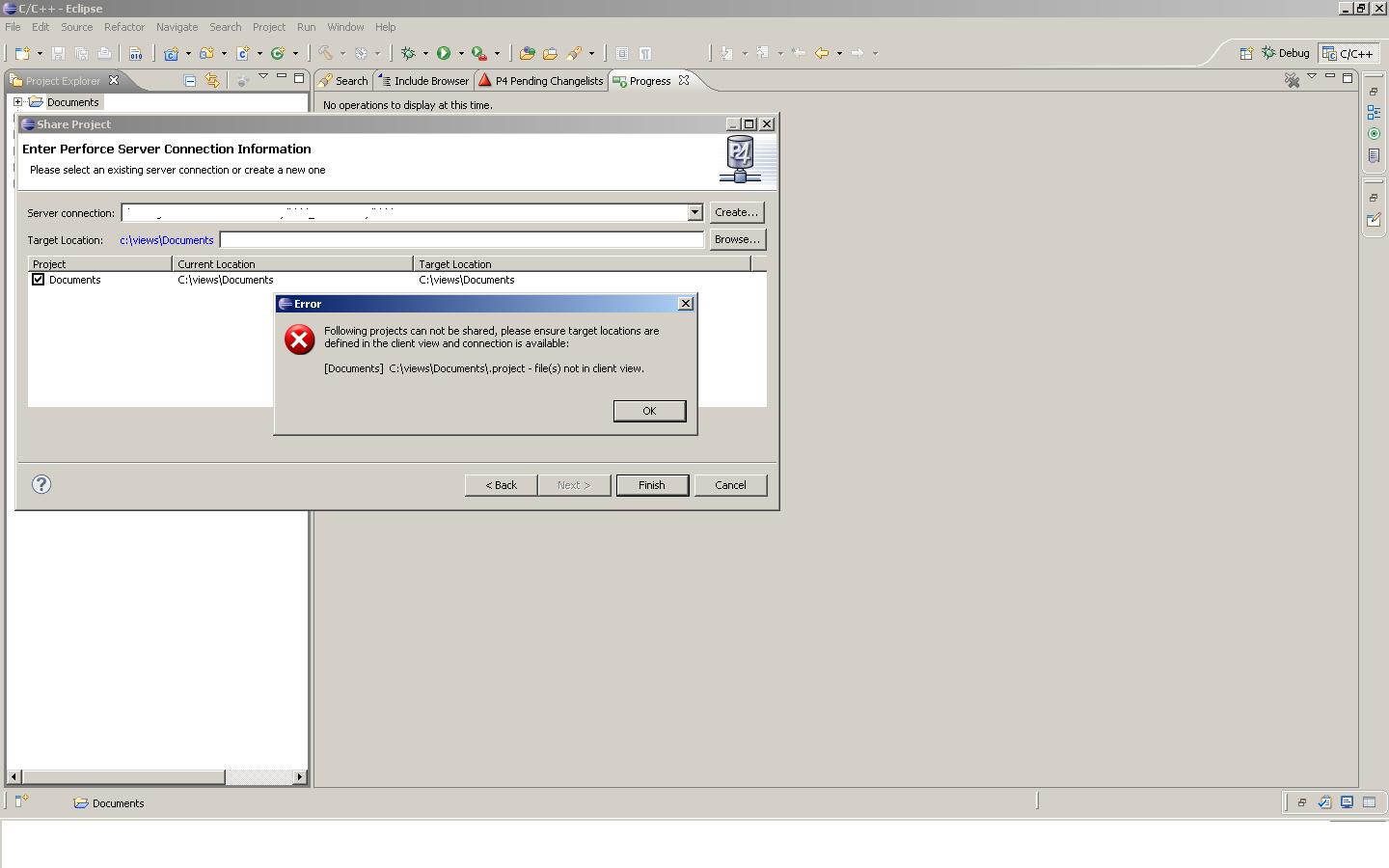Click the Tasks icon in right trim
The height and width of the screenshot is (868, 1389).
pyautogui.click(x=1374, y=155)
